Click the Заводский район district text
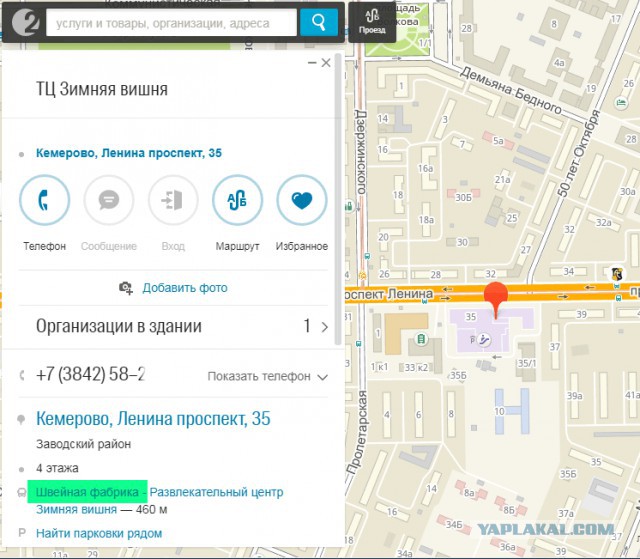640x559 pixels. [83, 444]
